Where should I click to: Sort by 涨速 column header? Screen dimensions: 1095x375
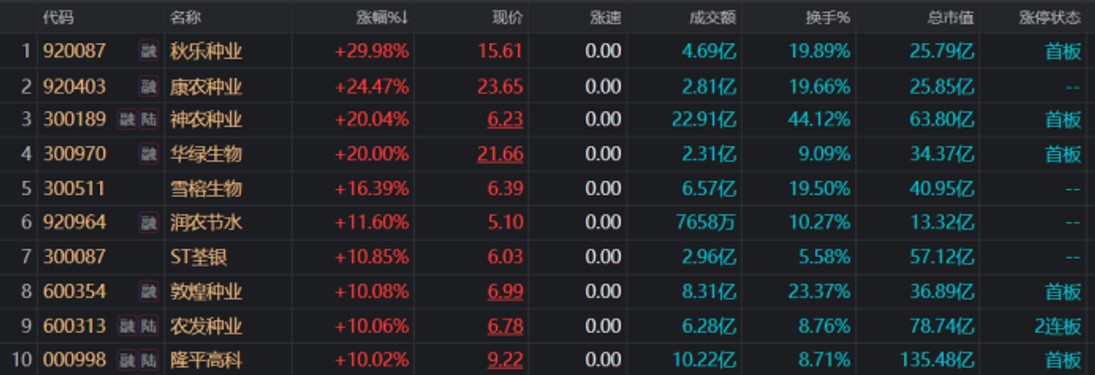click(605, 17)
